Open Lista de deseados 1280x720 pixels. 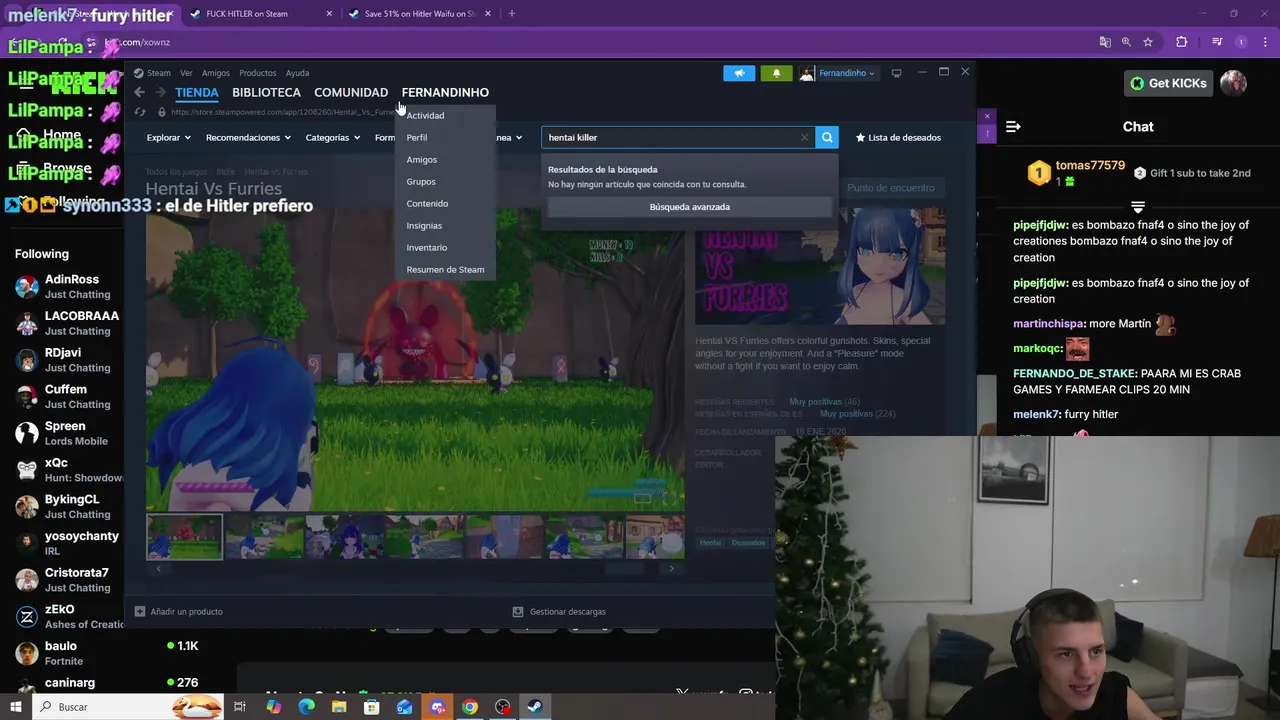pyautogui.click(x=898, y=138)
